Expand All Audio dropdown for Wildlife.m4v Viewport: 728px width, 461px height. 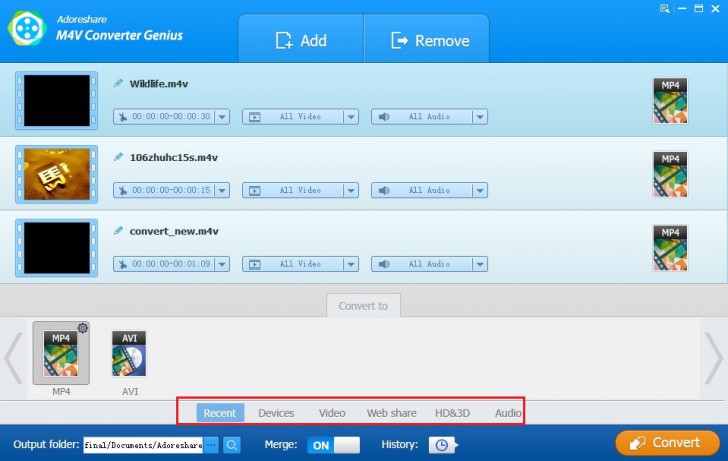480,117
